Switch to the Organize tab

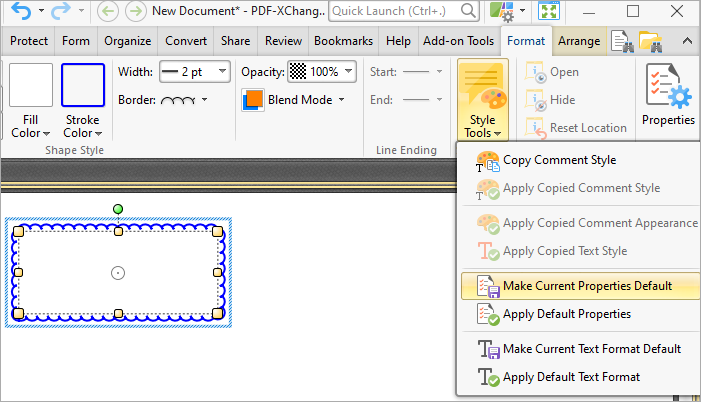[127, 41]
